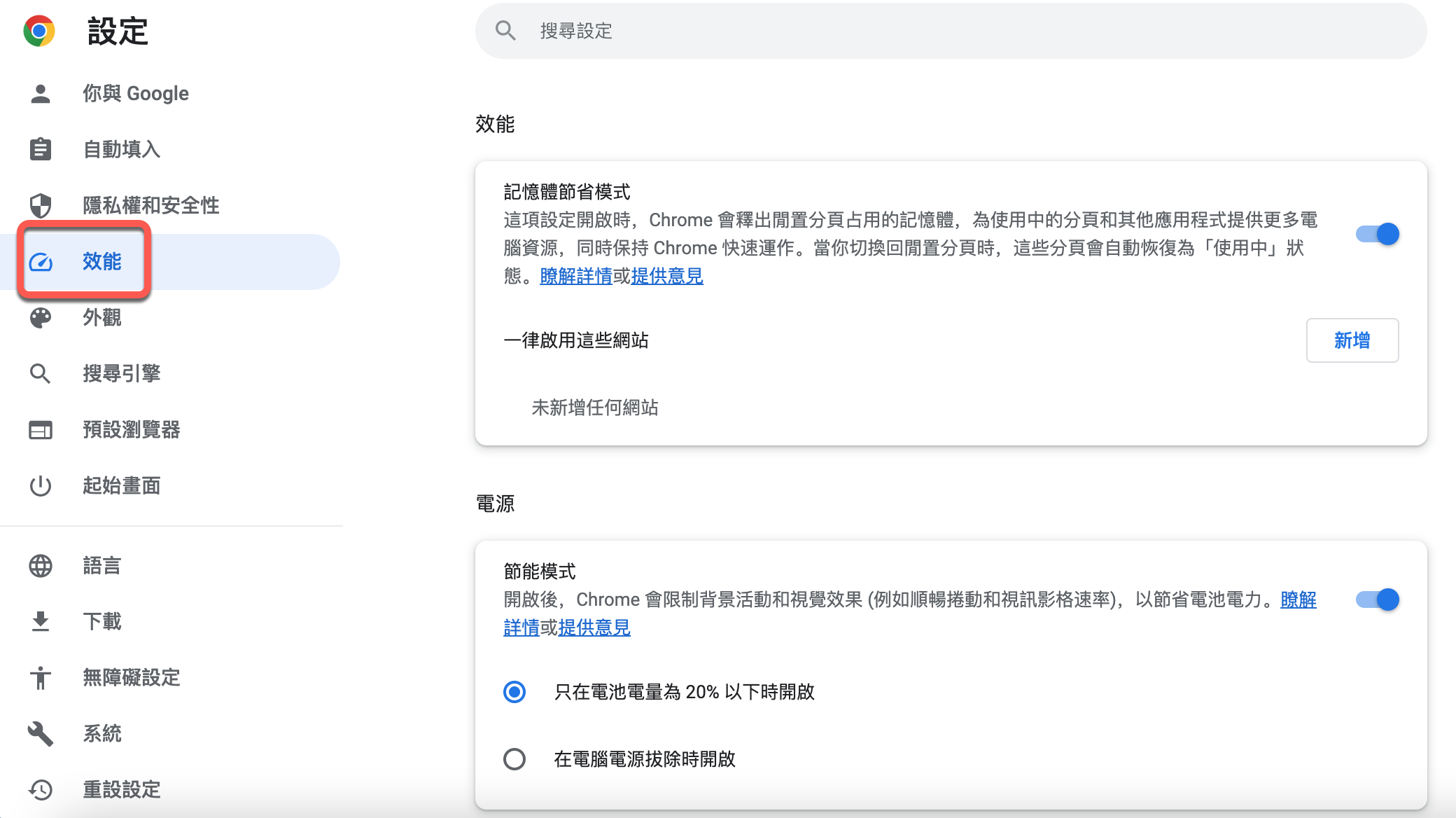The width and height of the screenshot is (1456, 818).
Task: Click the 新增 button for sites
Action: [x=1352, y=340]
